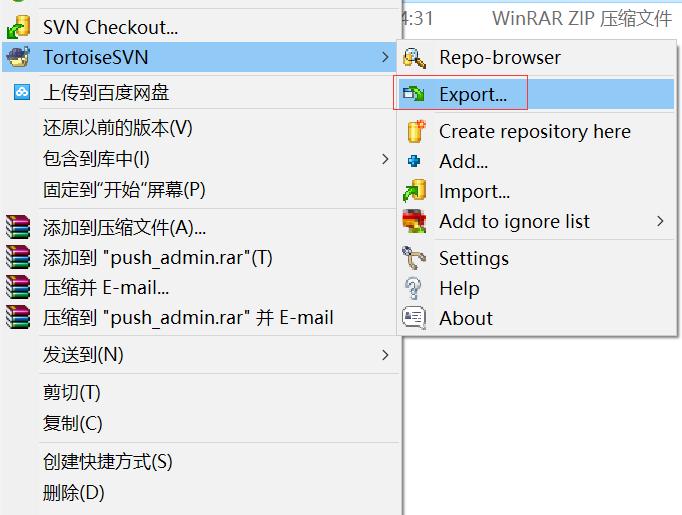Click the Repo-browser magnifier icon
The height and width of the screenshot is (515, 682).
pyautogui.click(x=414, y=58)
